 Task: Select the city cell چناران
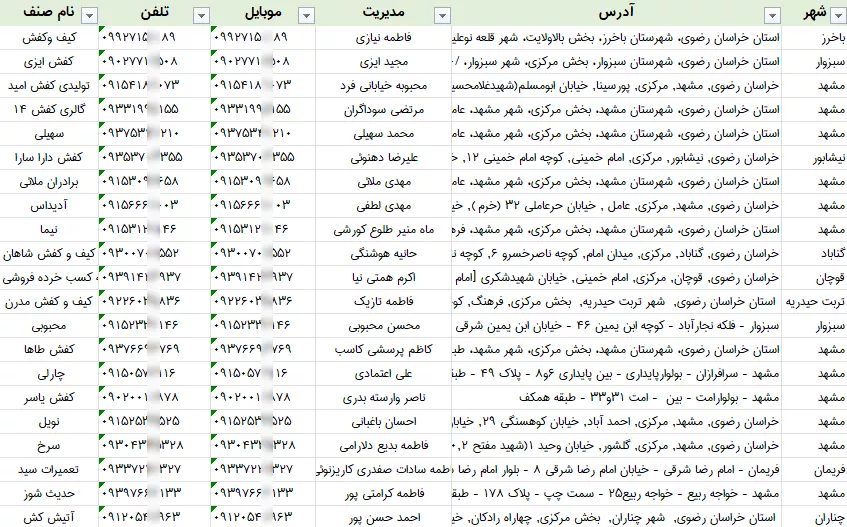815,517
